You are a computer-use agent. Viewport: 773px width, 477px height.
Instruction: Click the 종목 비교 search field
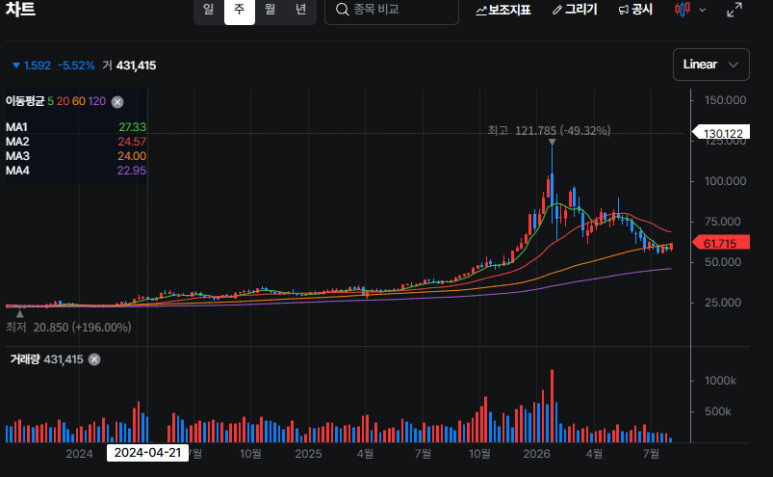(x=391, y=10)
